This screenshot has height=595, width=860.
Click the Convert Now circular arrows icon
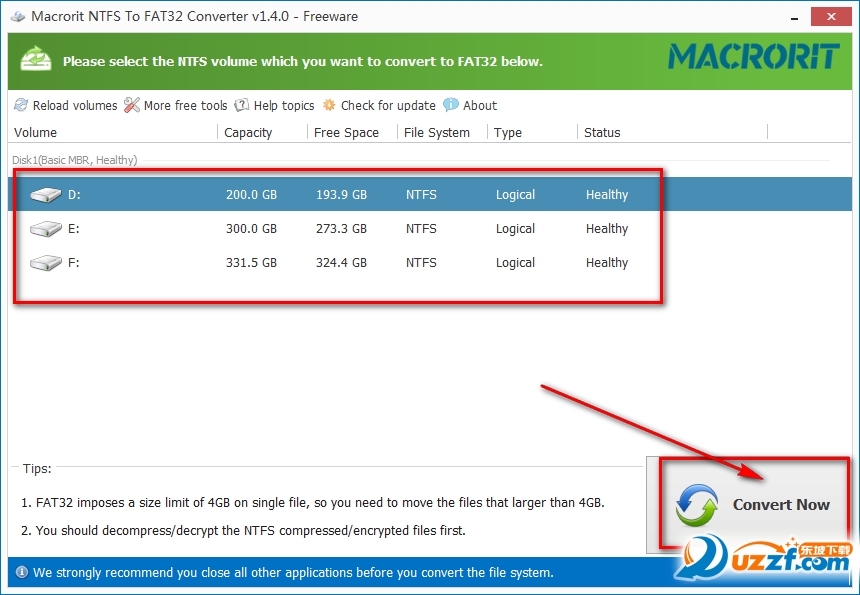[697, 505]
